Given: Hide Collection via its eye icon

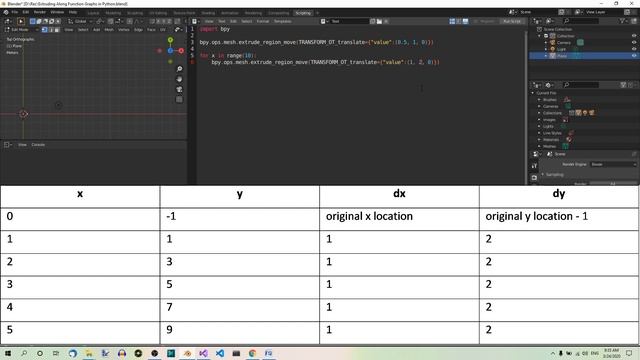Looking at the screenshot, I should (x=634, y=36).
